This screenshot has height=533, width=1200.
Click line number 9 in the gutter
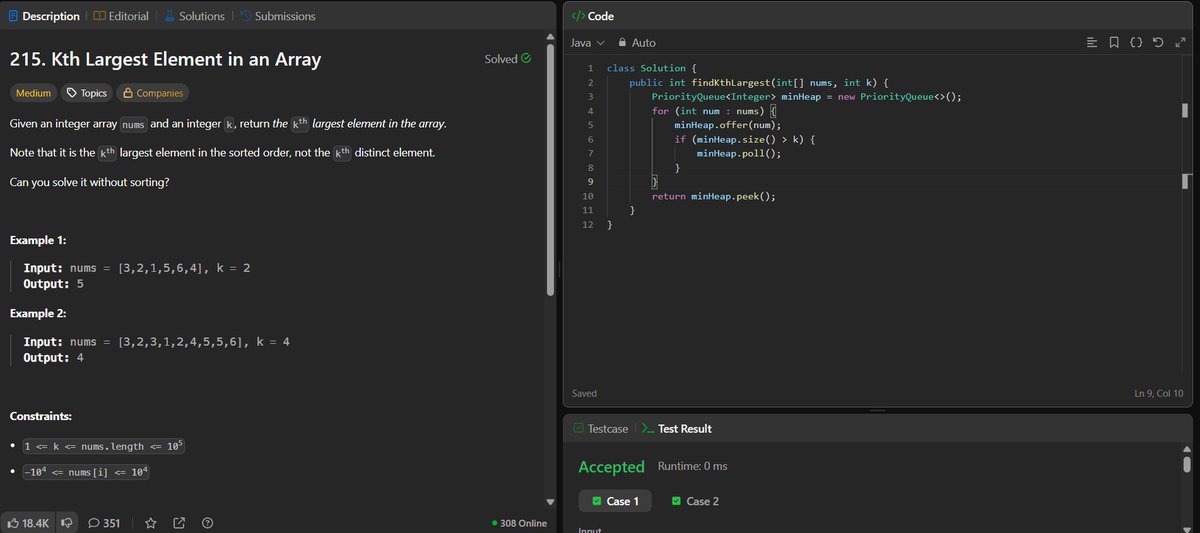pos(589,182)
